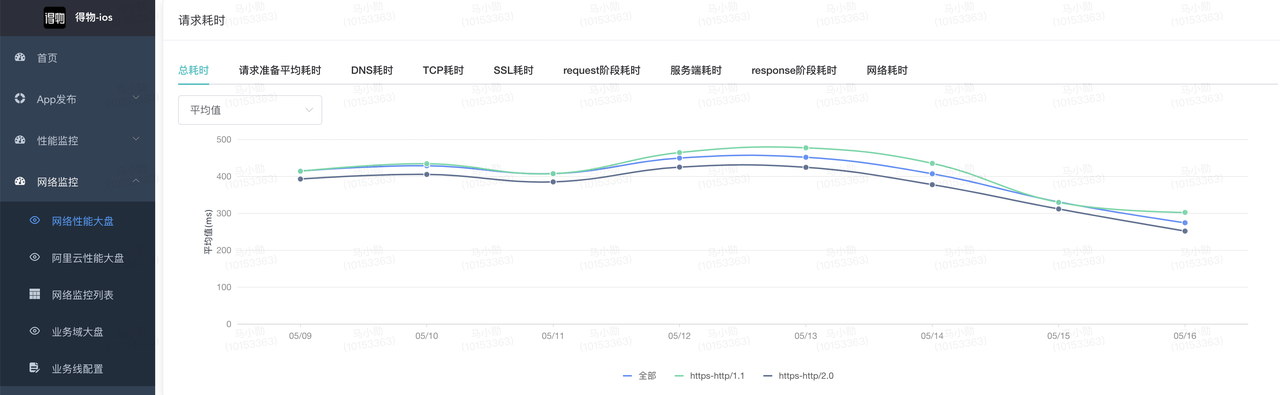Viewport: 1280px width, 395px height.
Task: Click the table icon beside 网络监控列表
Action: tap(35, 295)
